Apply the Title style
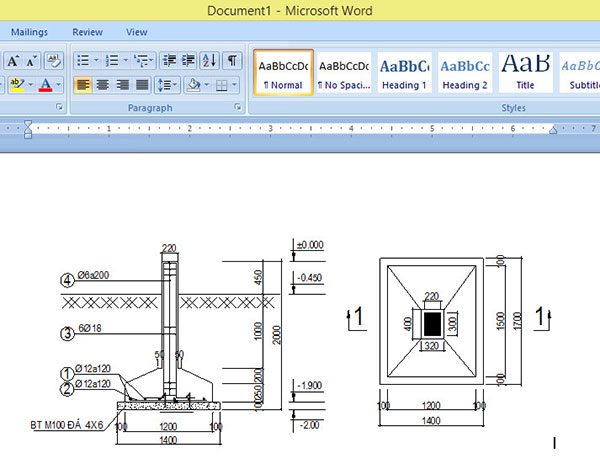This screenshot has height=464, width=600. point(526,72)
